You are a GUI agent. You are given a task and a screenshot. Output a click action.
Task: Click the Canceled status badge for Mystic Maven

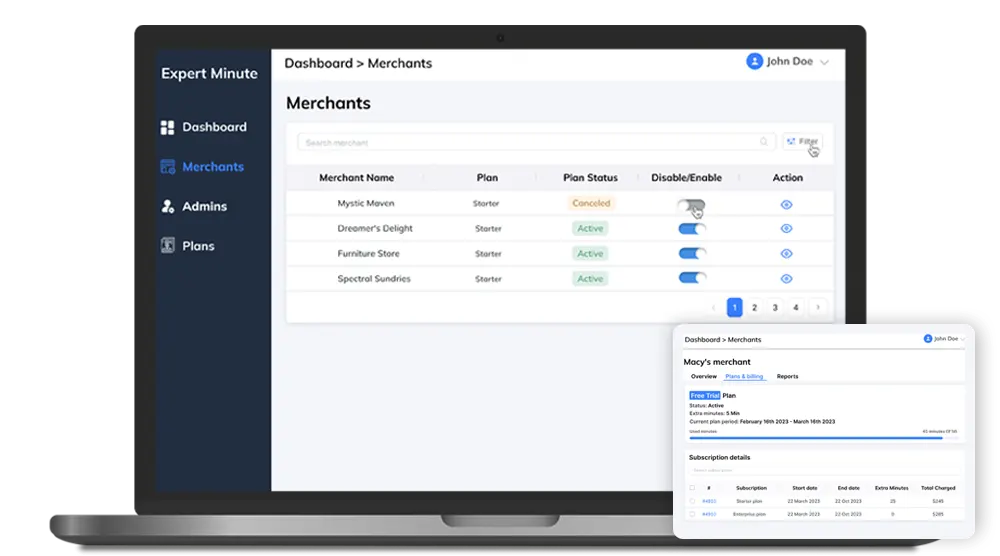(591, 203)
